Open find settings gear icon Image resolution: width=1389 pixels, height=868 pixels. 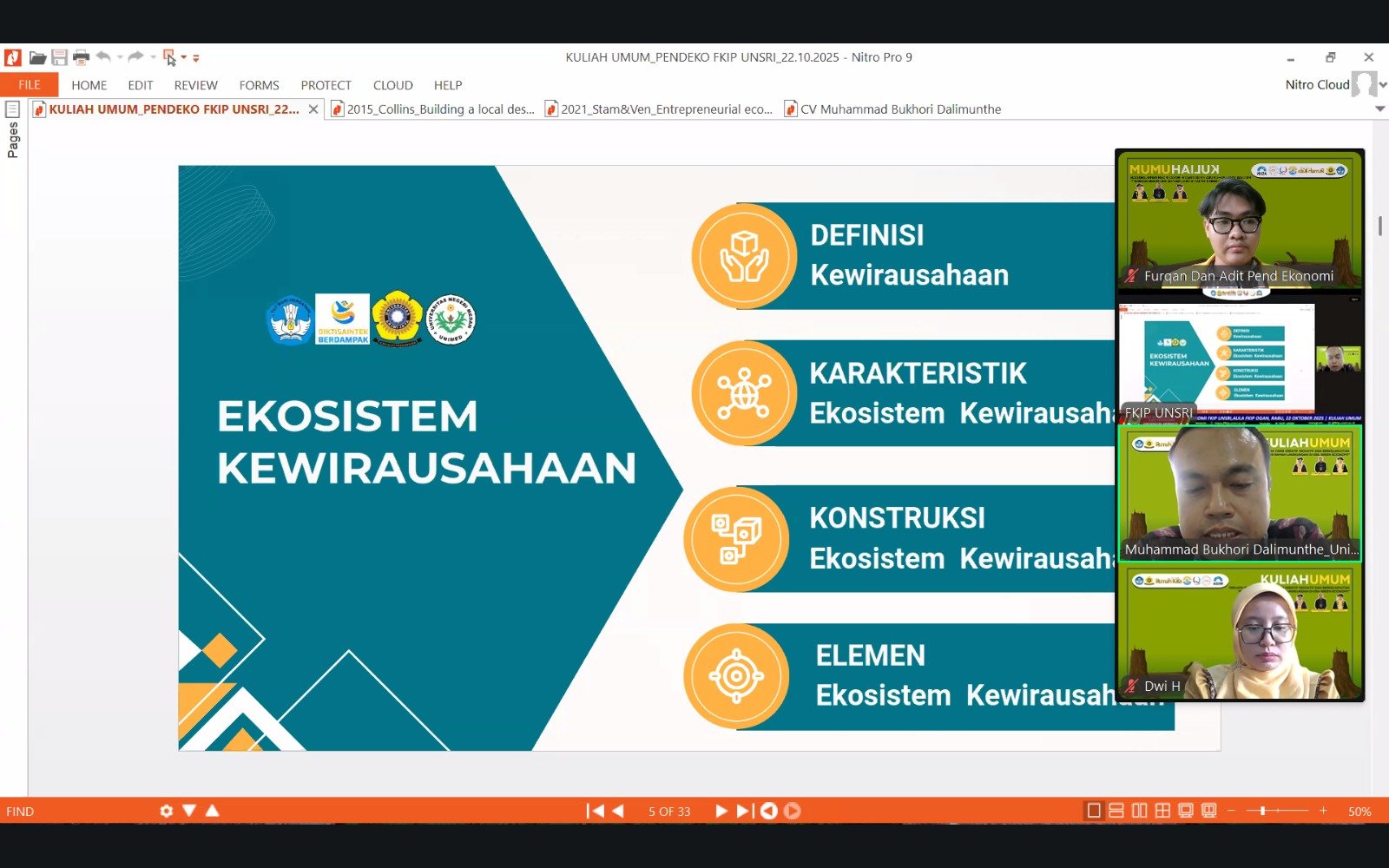pyautogui.click(x=167, y=811)
